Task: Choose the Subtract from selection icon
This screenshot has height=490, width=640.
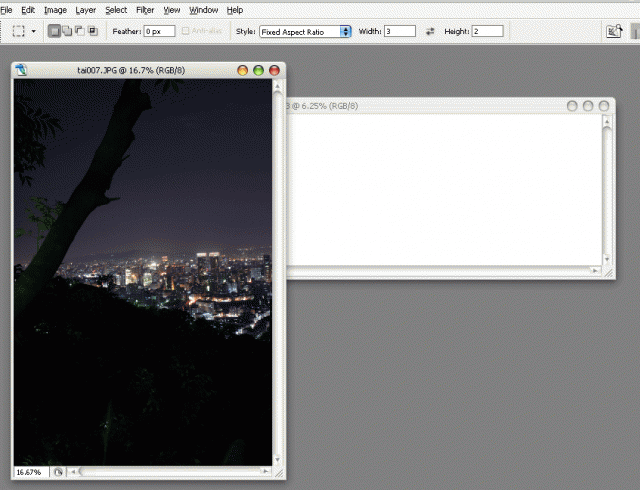Action: (80, 31)
